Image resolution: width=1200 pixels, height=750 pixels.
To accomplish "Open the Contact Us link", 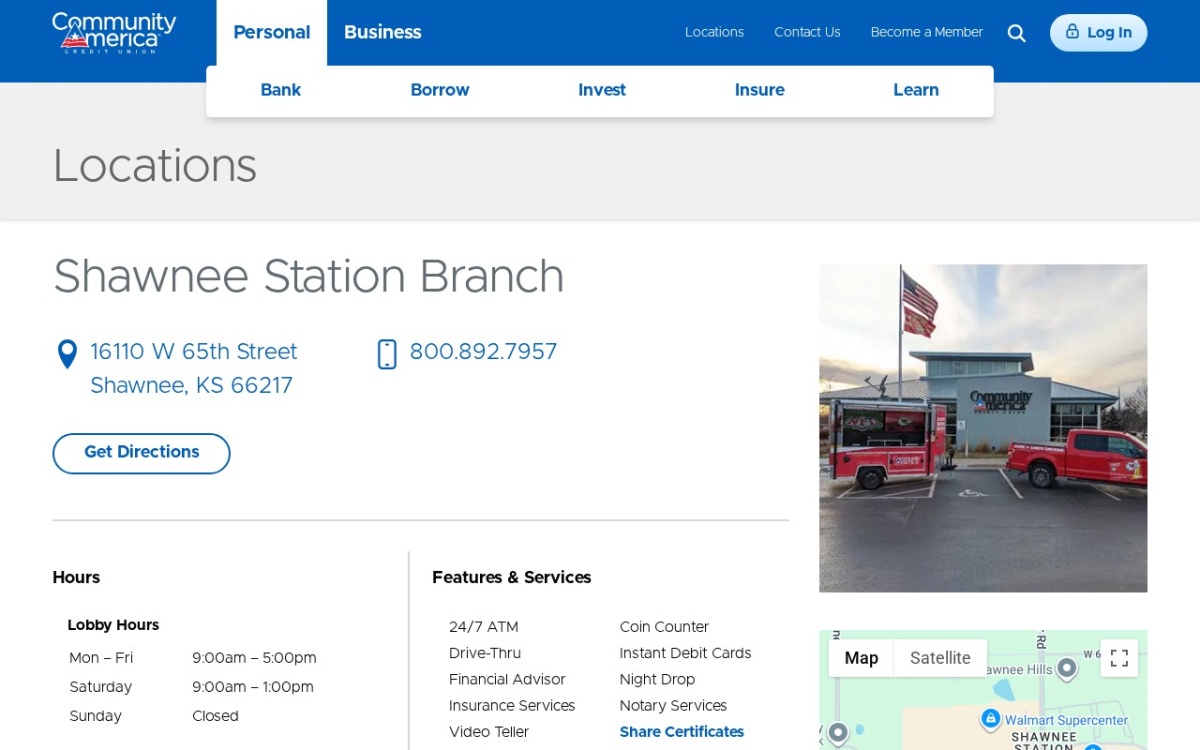I will click(807, 32).
